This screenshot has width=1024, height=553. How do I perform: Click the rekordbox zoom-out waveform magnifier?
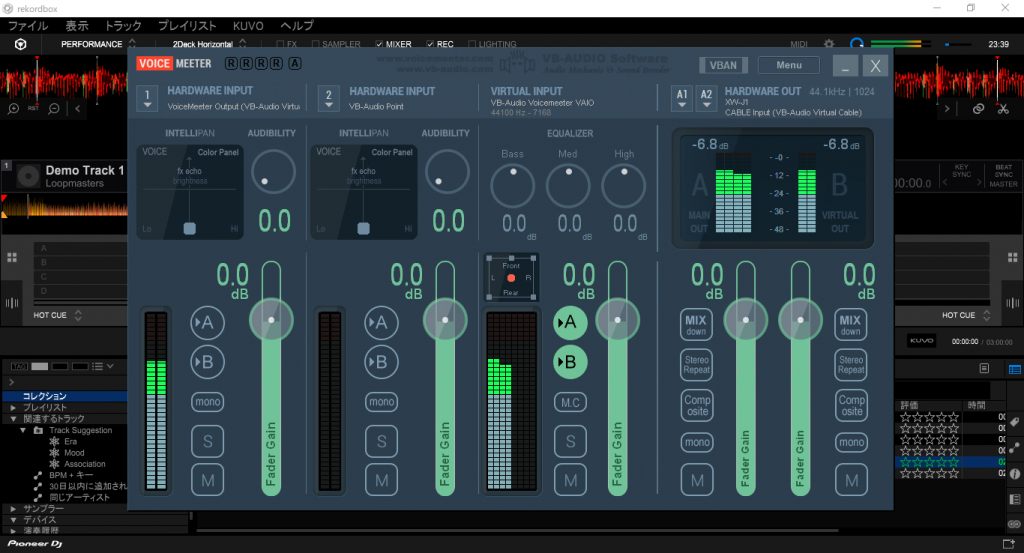(54, 108)
